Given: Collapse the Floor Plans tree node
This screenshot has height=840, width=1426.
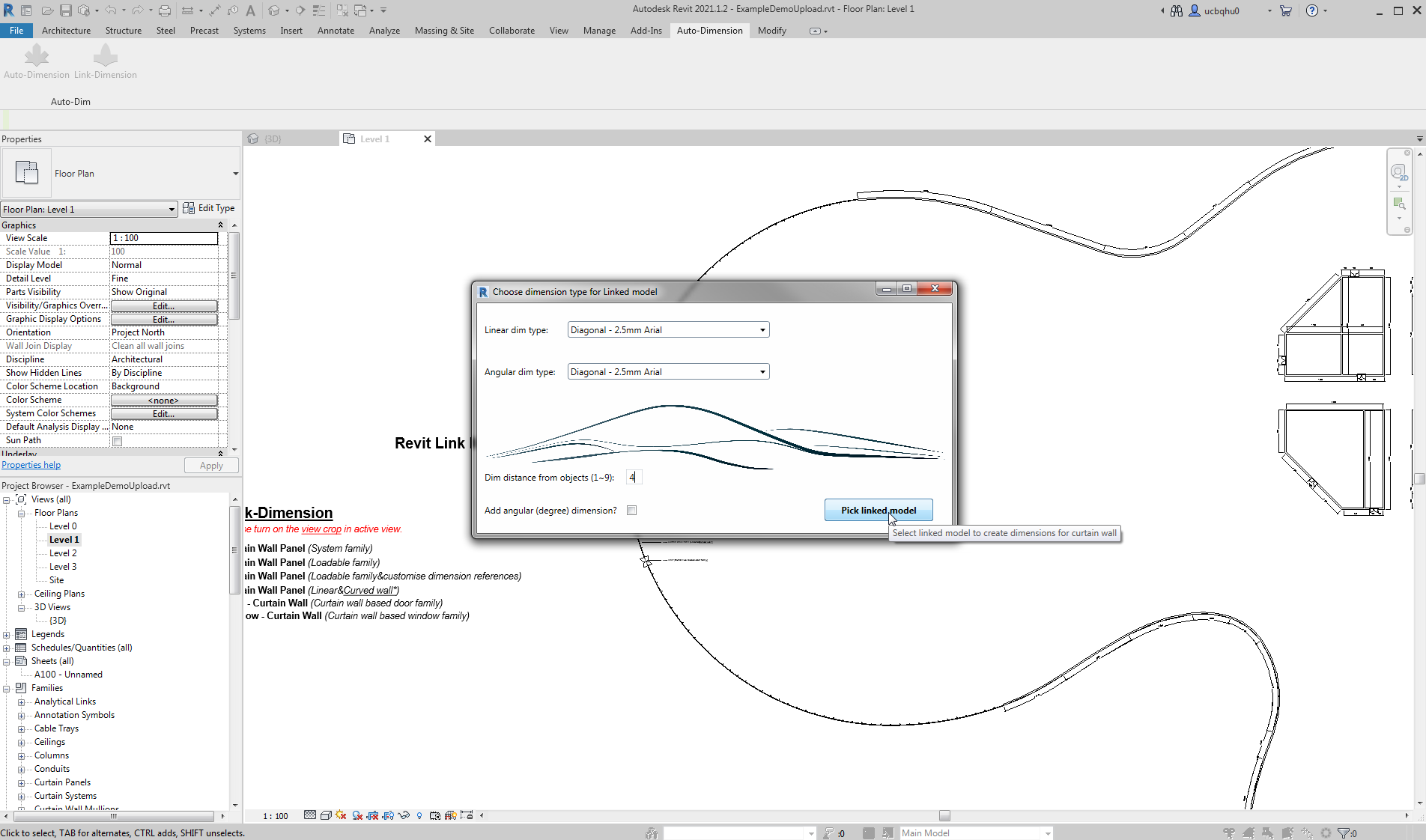Looking at the screenshot, I should (22, 514).
